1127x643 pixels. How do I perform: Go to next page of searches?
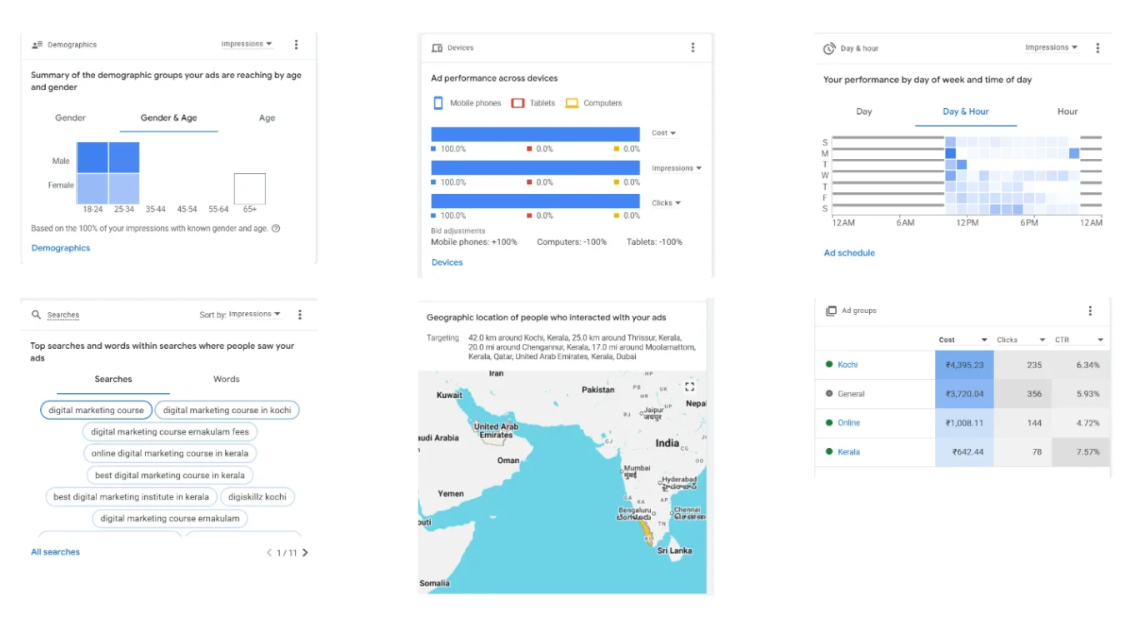305,553
